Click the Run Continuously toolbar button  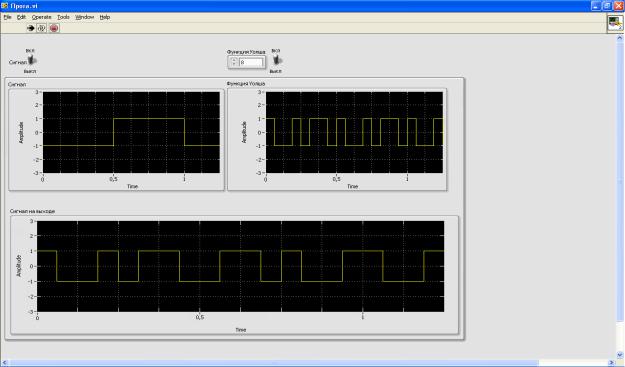pos(41,28)
